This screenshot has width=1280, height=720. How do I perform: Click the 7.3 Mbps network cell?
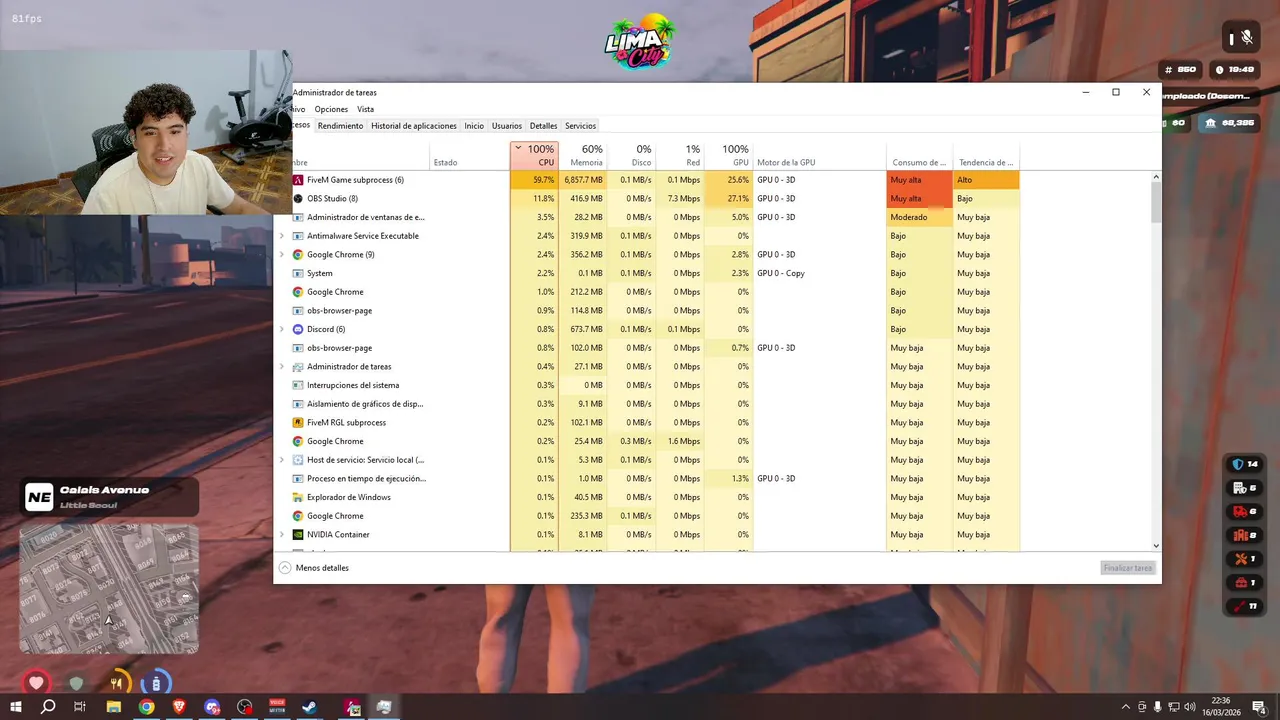coord(680,198)
